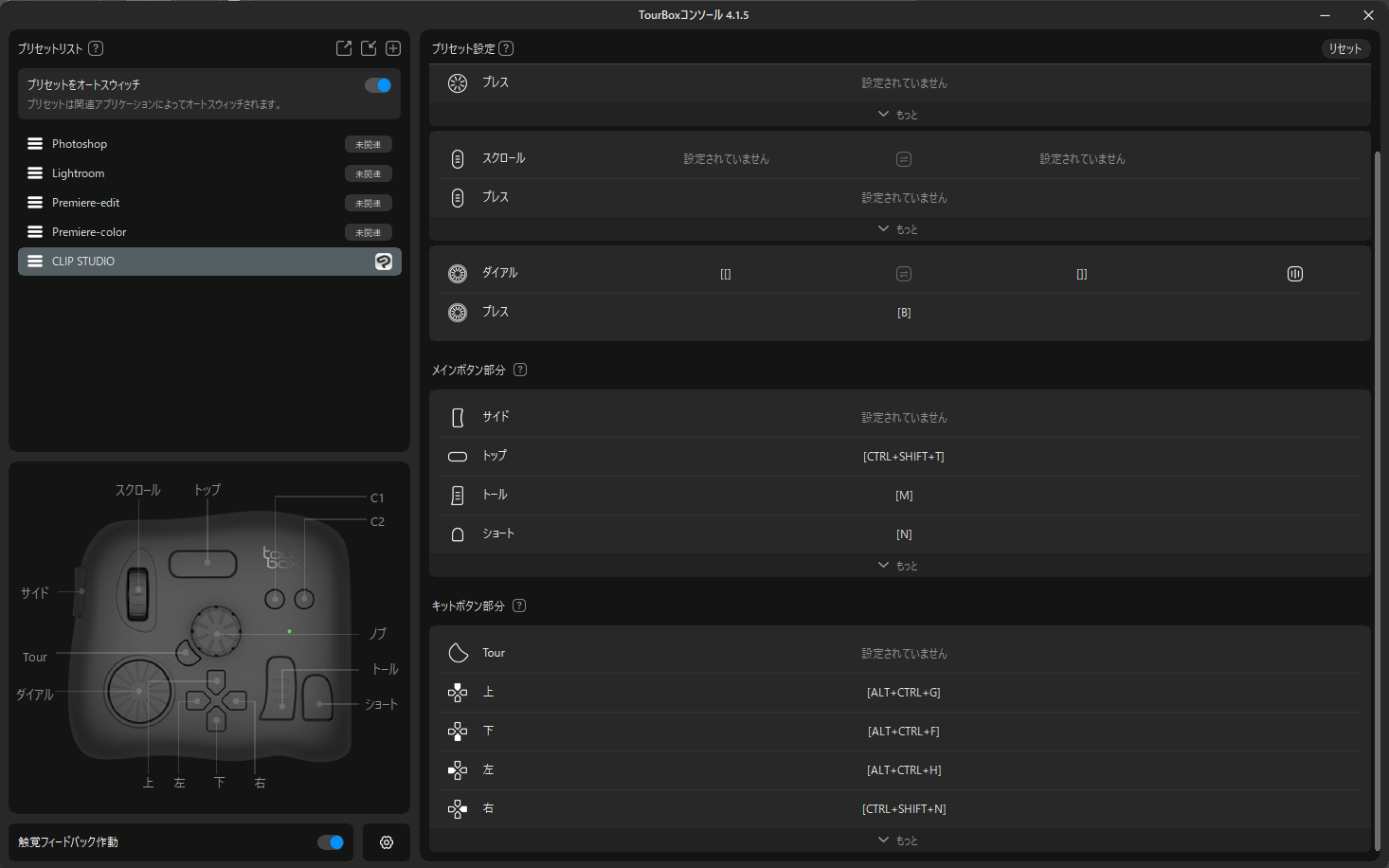Click the top button on device diagram
1389x868 pixels.
pyautogui.click(x=203, y=563)
